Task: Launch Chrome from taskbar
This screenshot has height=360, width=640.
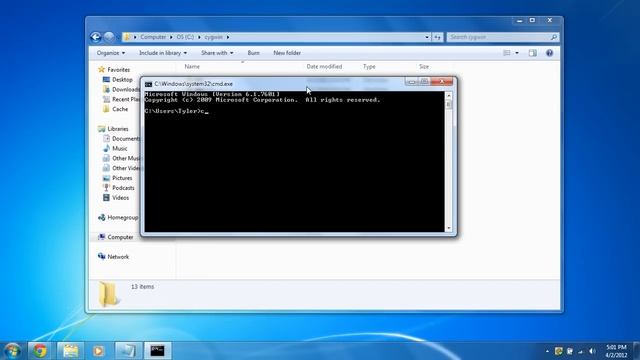Action: pyautogui.click(x=40, y=351)
